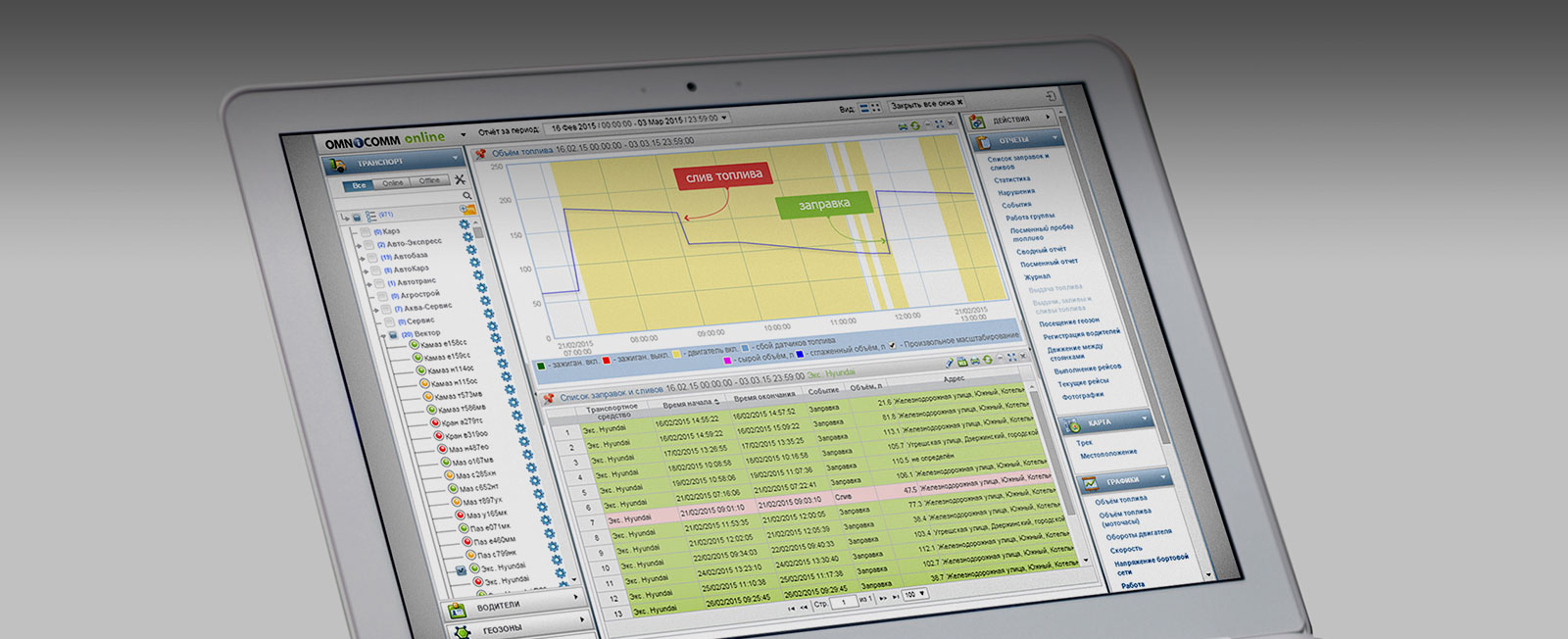Viewport: 1568px width, 639px height.
Task: Click the log out icon at top right
Action: (x=1050, y=95)
